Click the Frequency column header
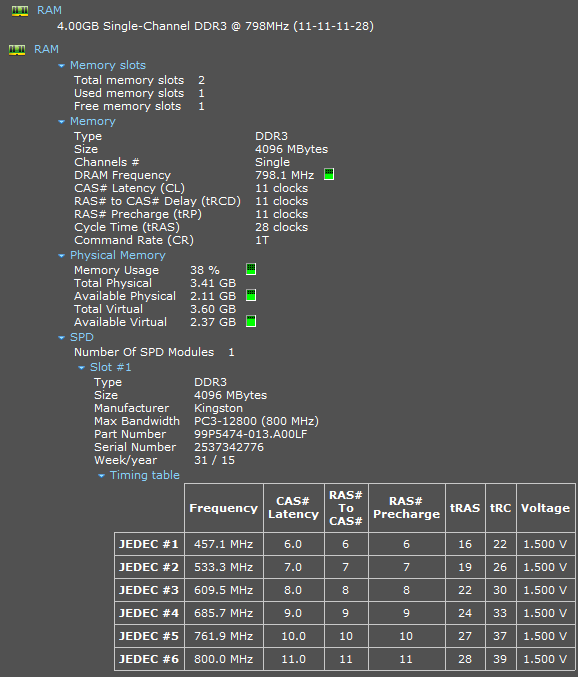Viewport: 578px width, 677px height. click(224, 508)
